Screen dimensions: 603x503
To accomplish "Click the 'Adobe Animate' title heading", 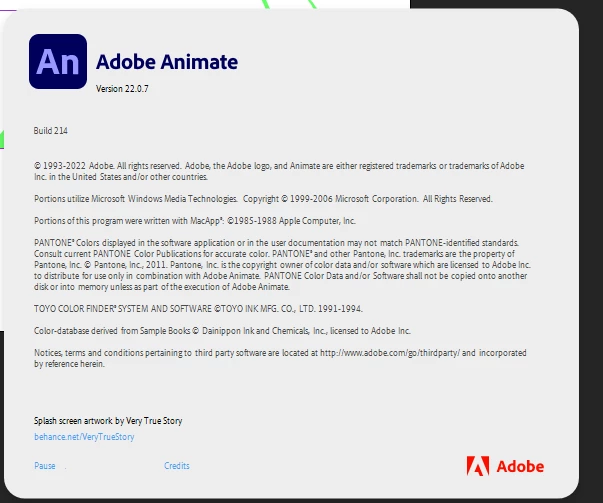I will point(167,62).
